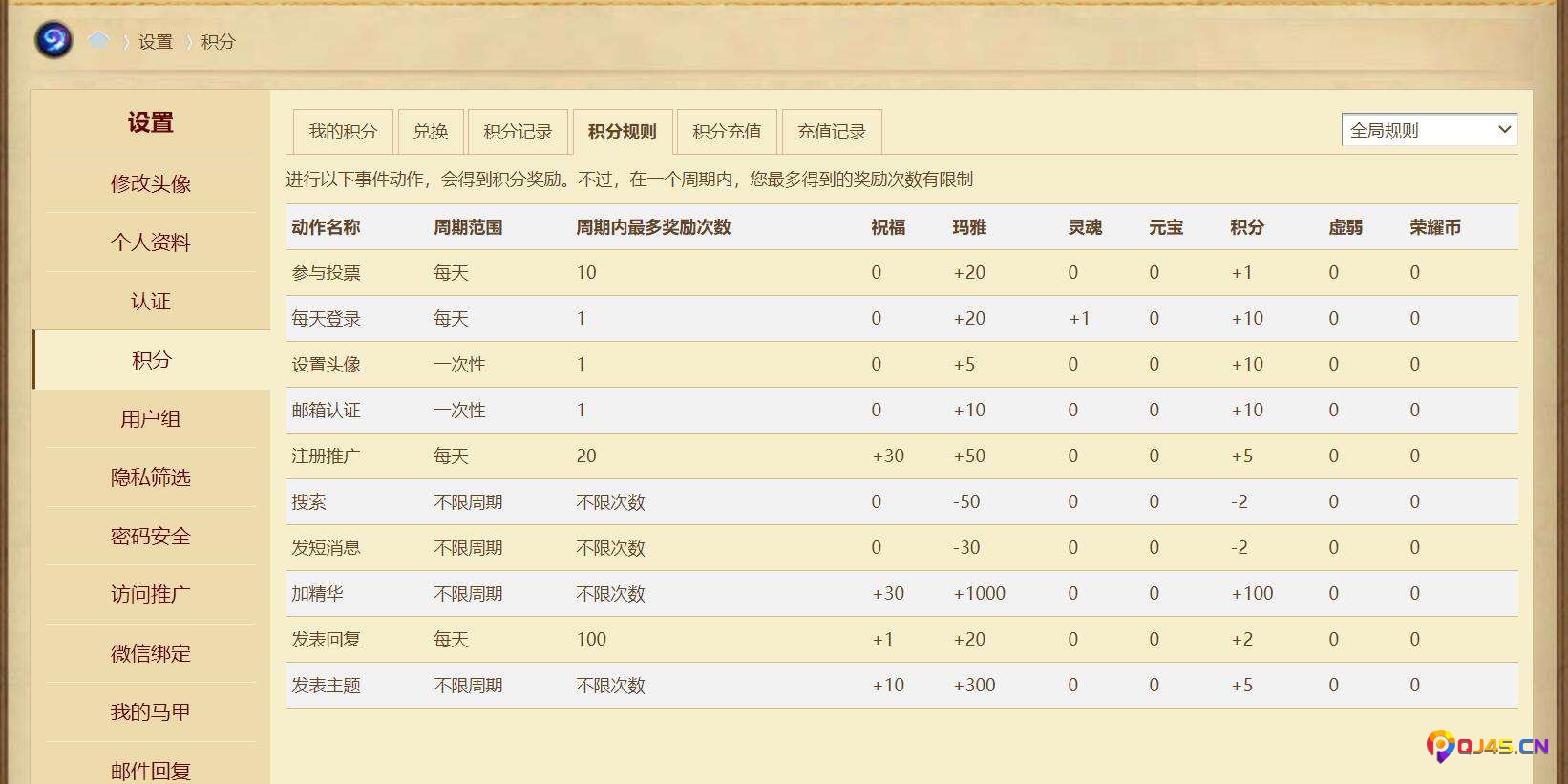The height and width of the screenshot is (784, 1568).
Task: Go to 个人资料 settings
Action: pyautogui.click(x=151, y=243)
